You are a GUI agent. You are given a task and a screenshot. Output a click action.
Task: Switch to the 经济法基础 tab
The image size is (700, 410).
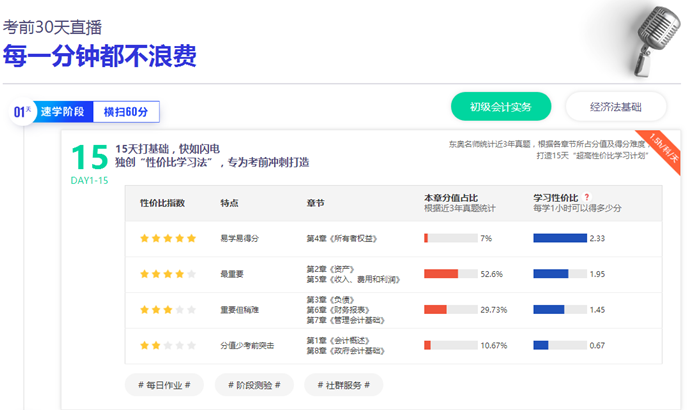[x=616, y=106]
